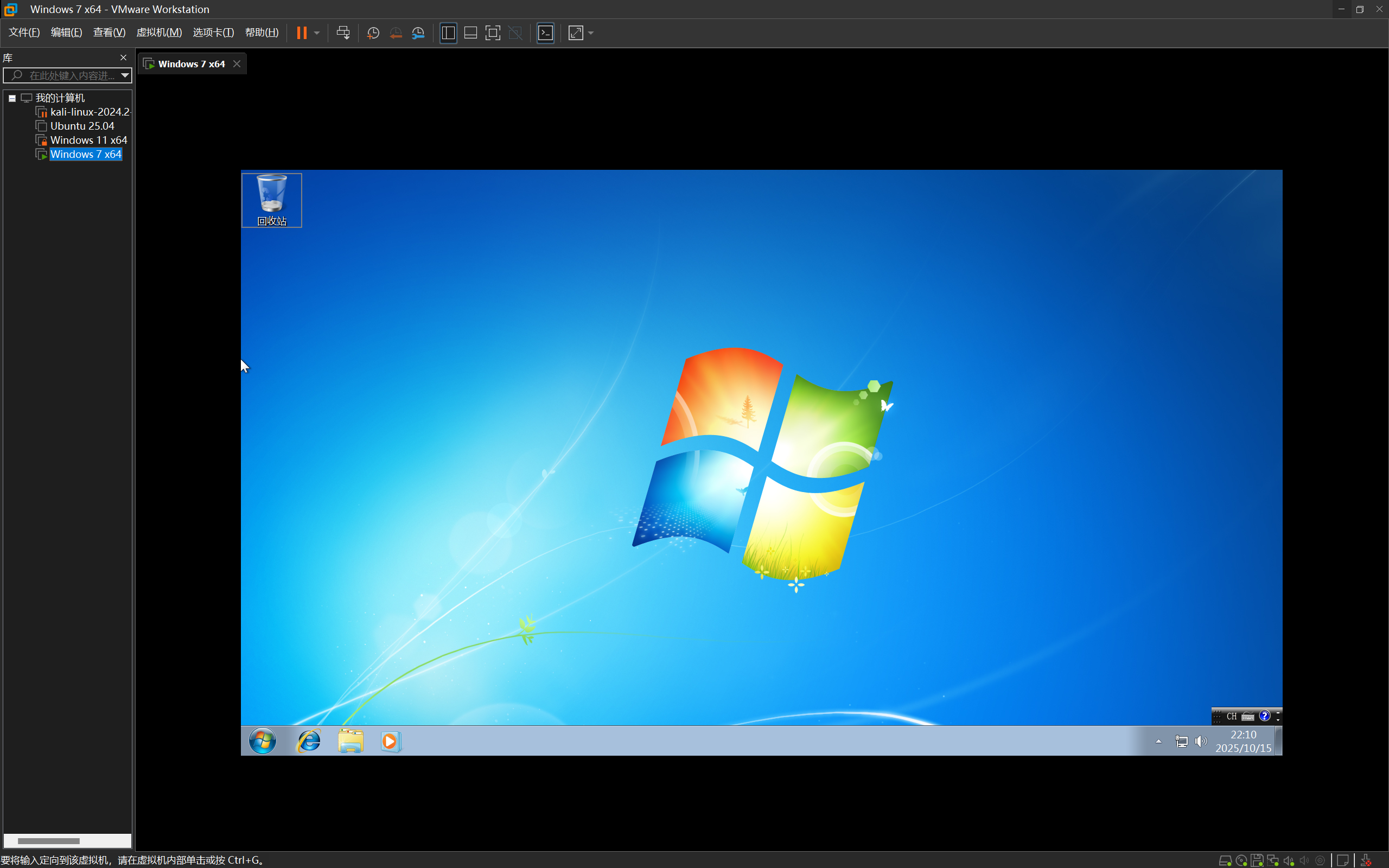Click the network adapter status icon
1389x868 pixels.
coord(1272,860)
